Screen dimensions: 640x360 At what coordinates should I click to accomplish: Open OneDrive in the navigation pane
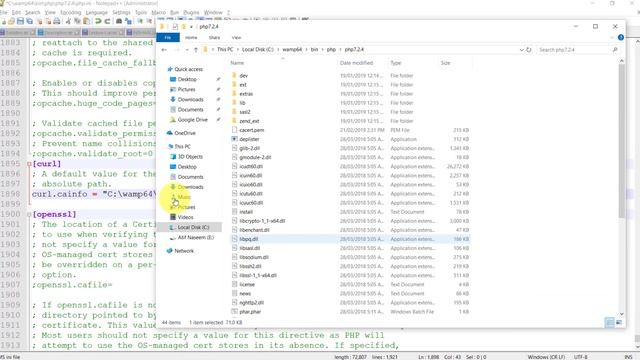point(181,133)
